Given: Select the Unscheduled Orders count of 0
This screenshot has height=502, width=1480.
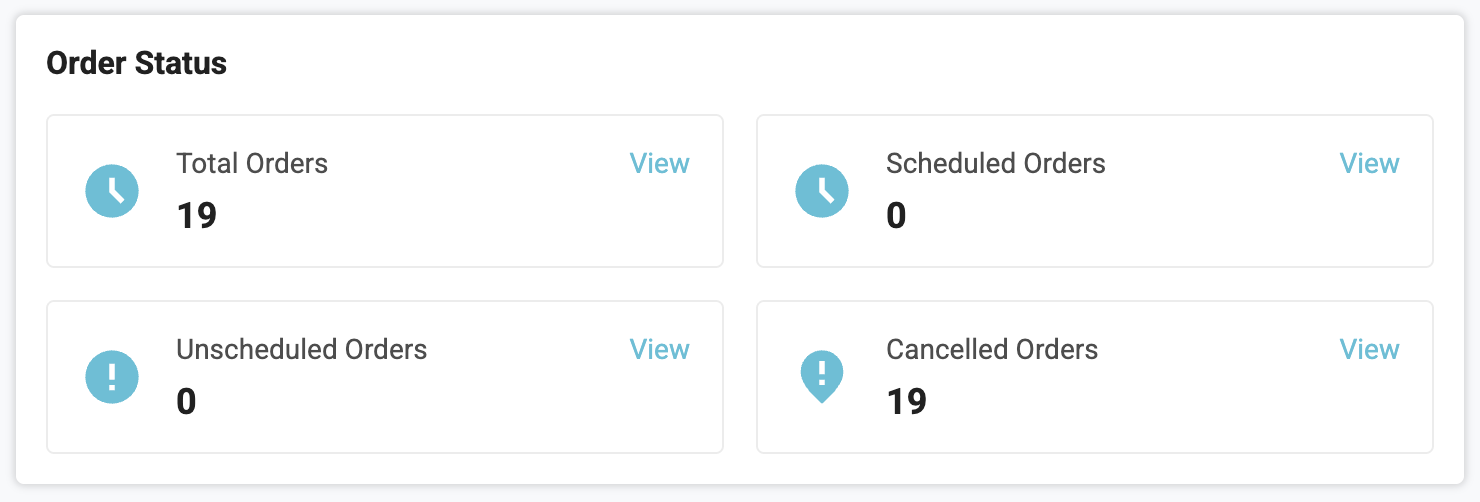Looking at the screenshot, I should (x=186, y=401).
